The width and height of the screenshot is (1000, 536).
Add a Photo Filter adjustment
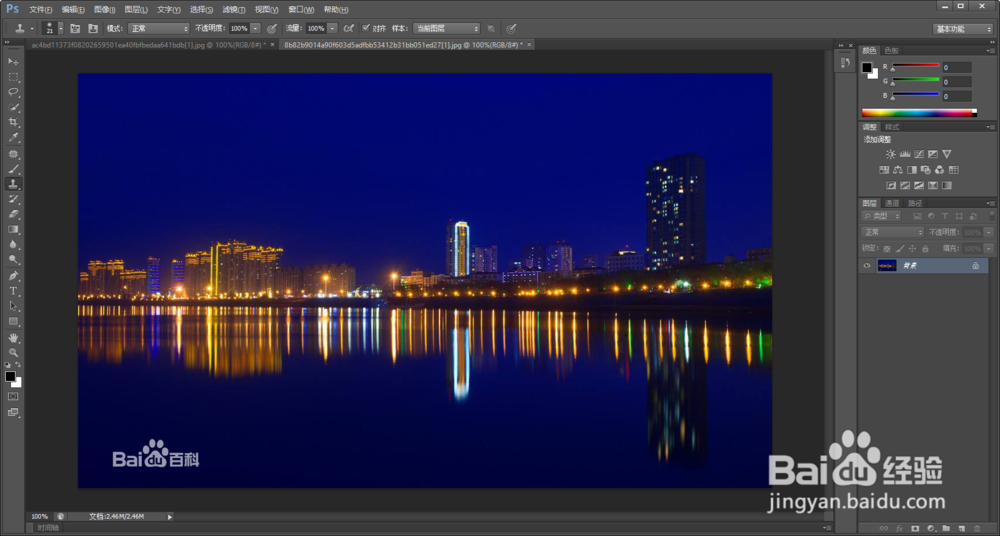coord(925,170)
